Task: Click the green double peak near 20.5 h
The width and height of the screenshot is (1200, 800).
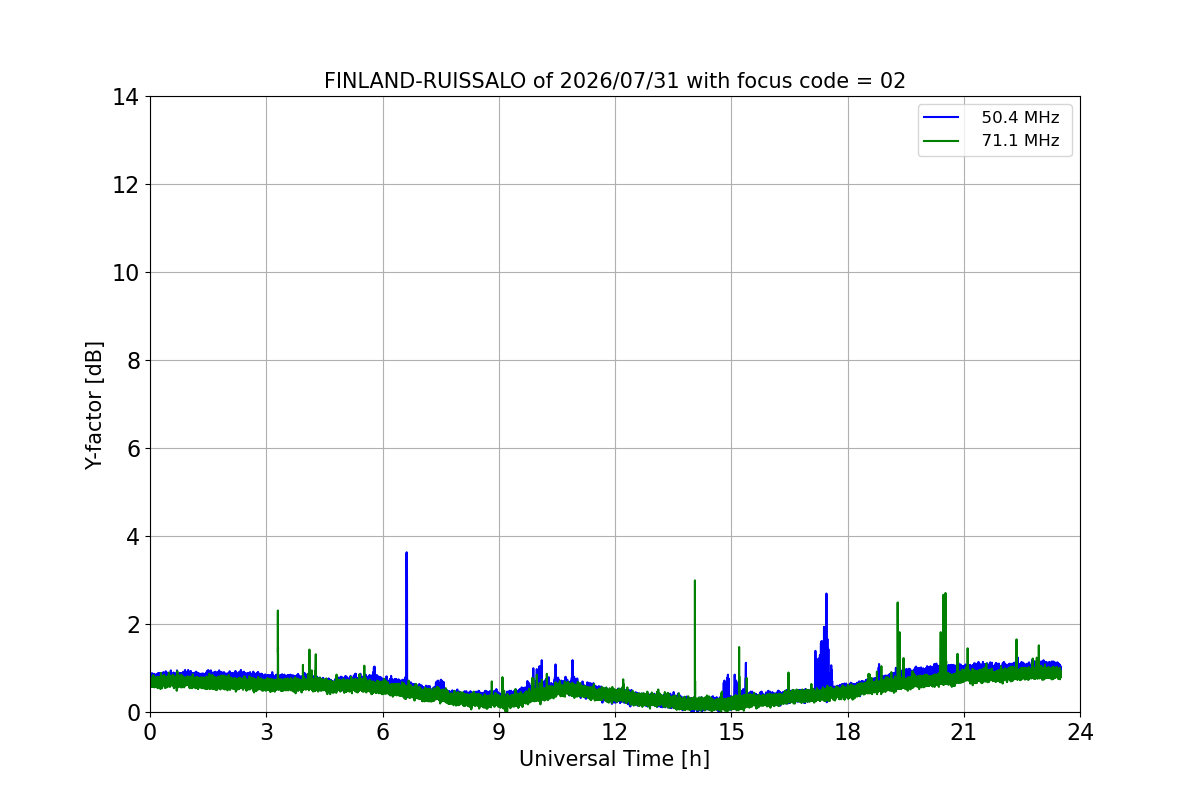Action: coord(944,595)
